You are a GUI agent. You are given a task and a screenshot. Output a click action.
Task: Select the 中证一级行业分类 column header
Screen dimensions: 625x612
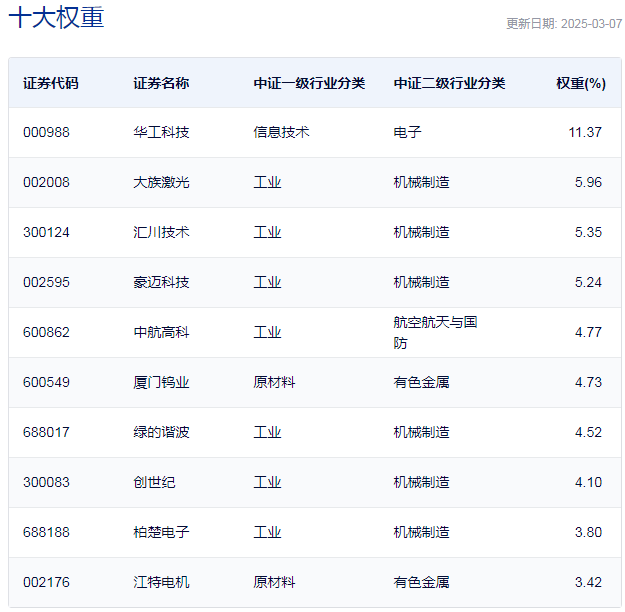click(309, 83)
